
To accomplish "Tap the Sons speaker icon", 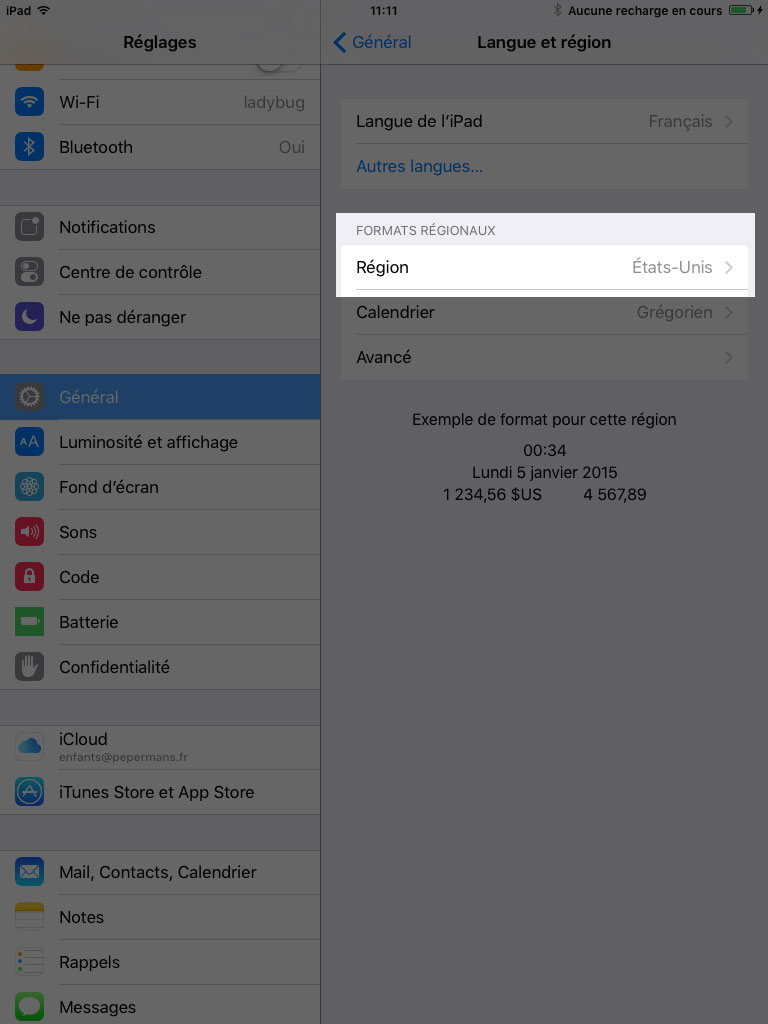I will point(29,532).
